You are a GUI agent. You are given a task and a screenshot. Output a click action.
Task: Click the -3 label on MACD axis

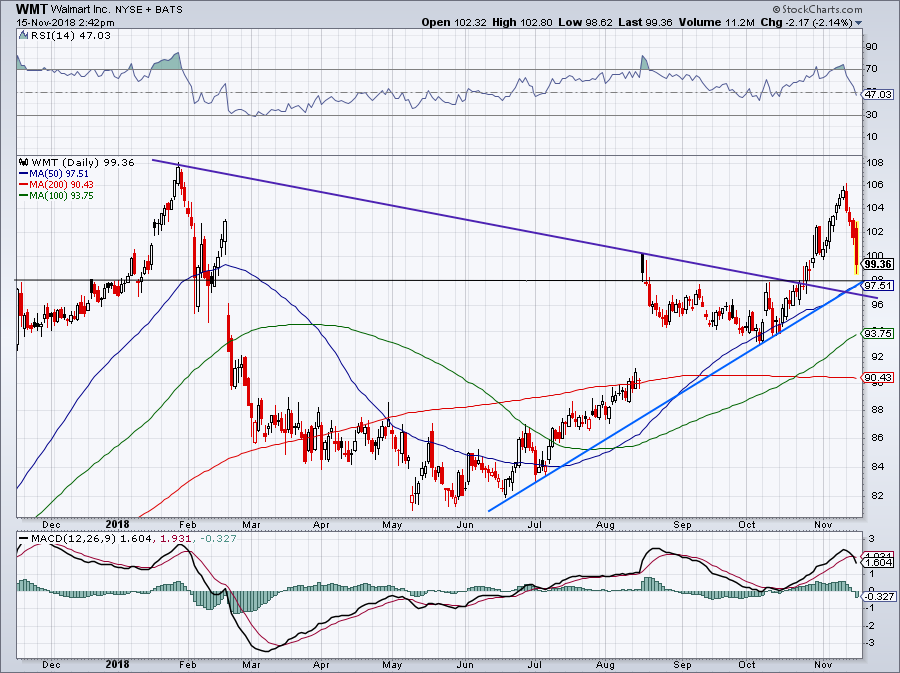(x=870, y=643)
